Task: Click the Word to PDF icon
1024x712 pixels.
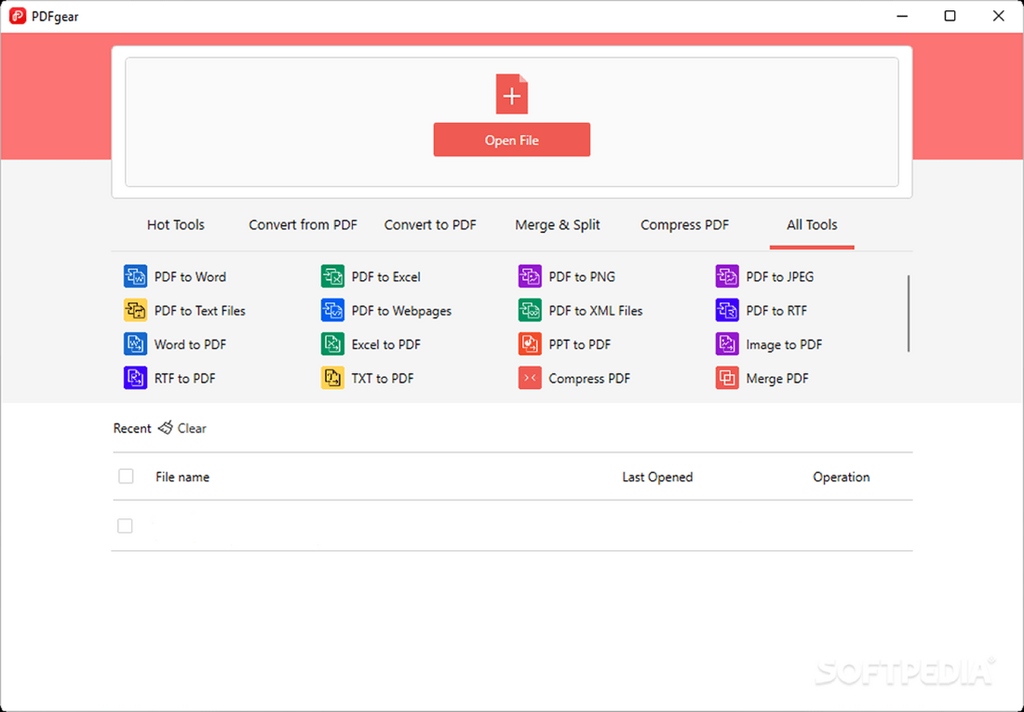Action: coord(135,344)
